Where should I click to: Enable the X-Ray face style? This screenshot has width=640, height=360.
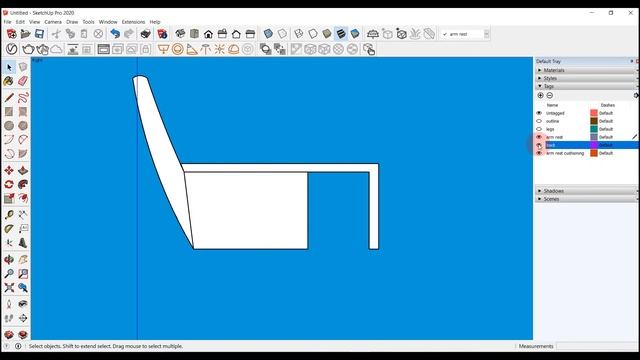pyautogui.click(x=268, y=34)
